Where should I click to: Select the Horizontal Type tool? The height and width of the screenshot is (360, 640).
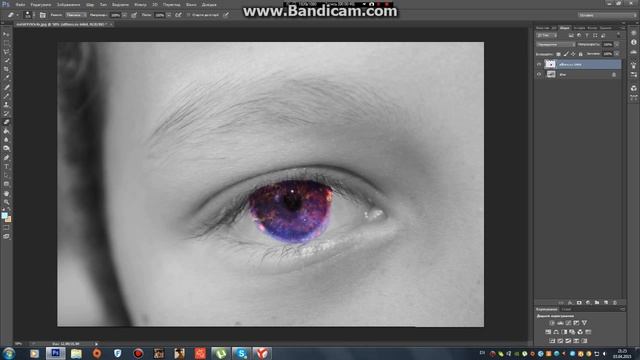[6, 167]
